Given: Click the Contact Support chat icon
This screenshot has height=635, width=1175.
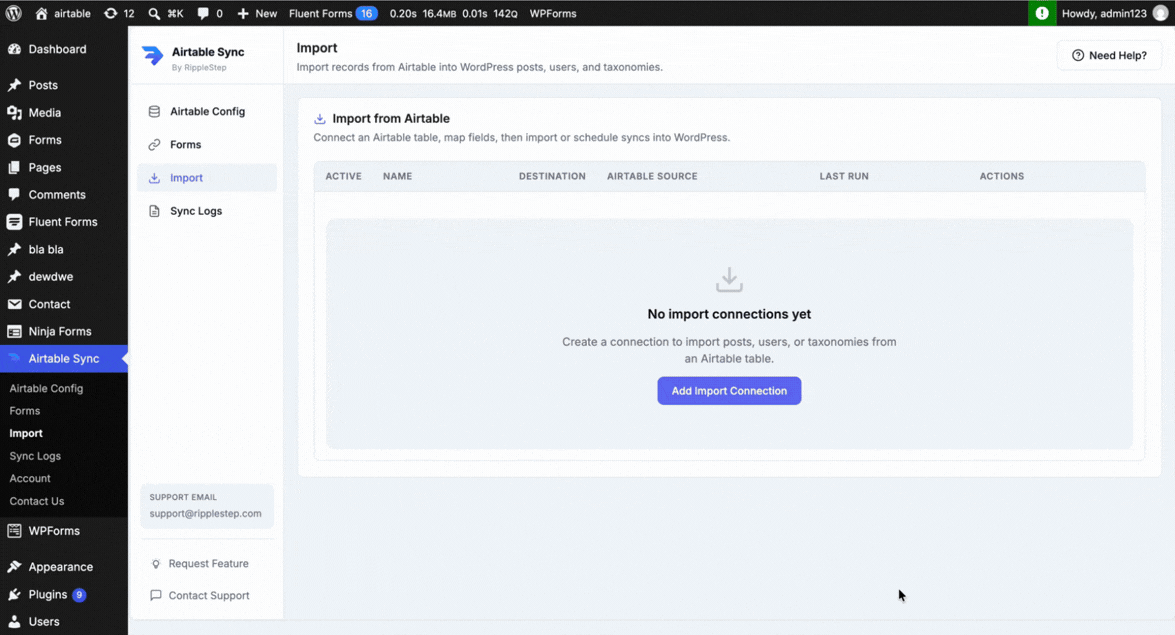Looking at the screenshot, I should click(x=156, y=595).
